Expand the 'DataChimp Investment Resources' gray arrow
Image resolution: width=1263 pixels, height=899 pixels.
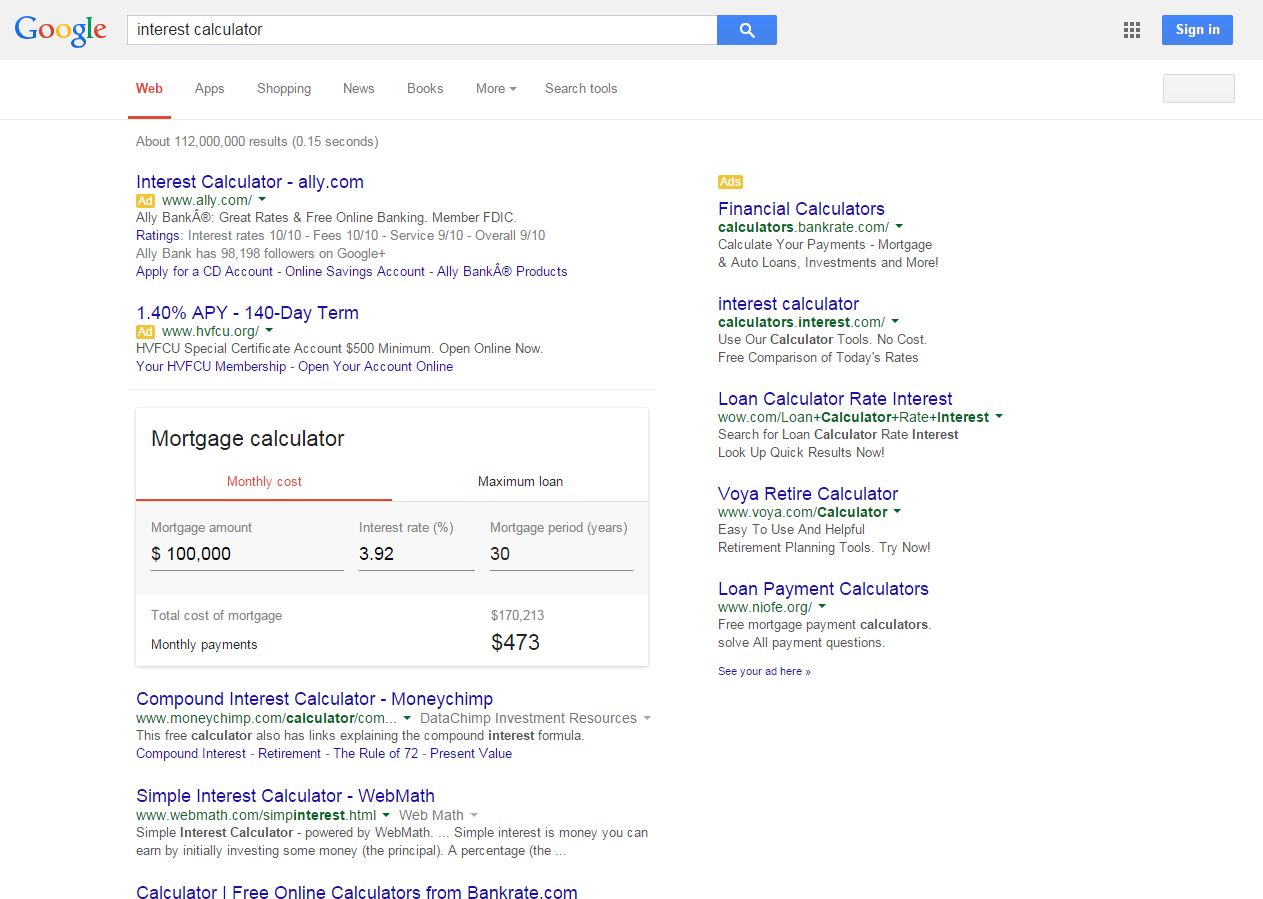pyautogui.click(x=647, y=718)
